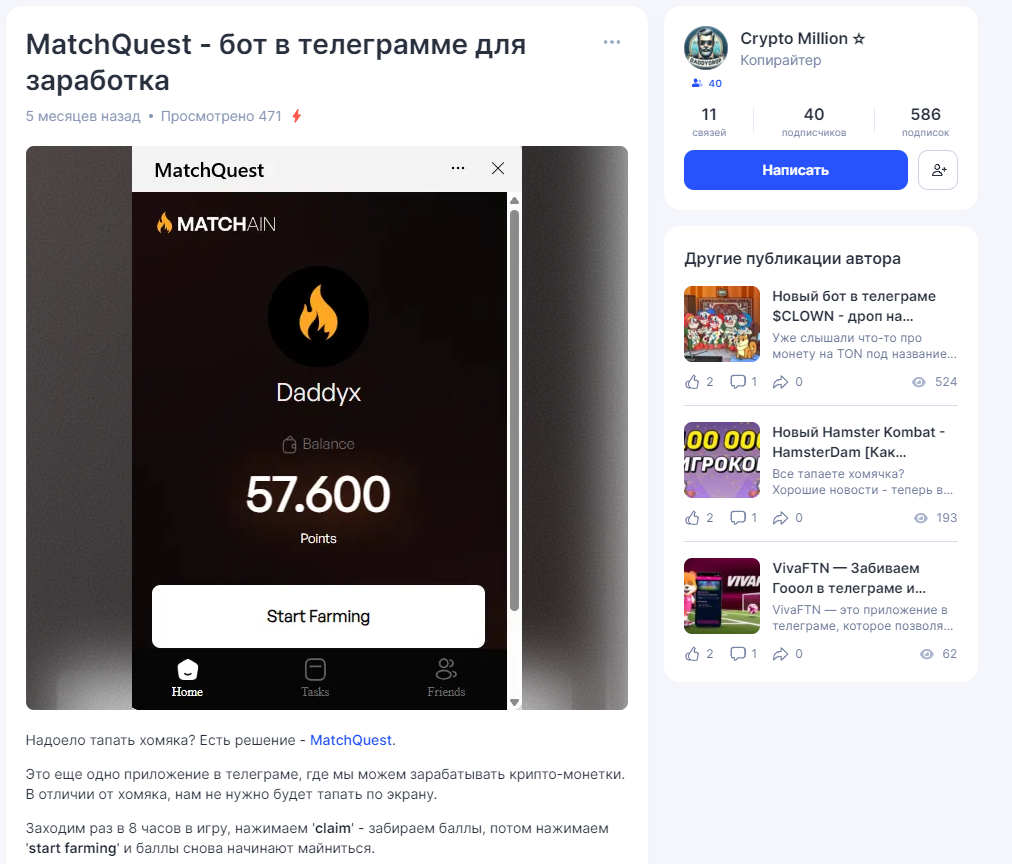Image resolution: width=1012 pixels, height=864 pixels.
Task: Click the lightning bolt icon next to views
Action: click(296, 116)
